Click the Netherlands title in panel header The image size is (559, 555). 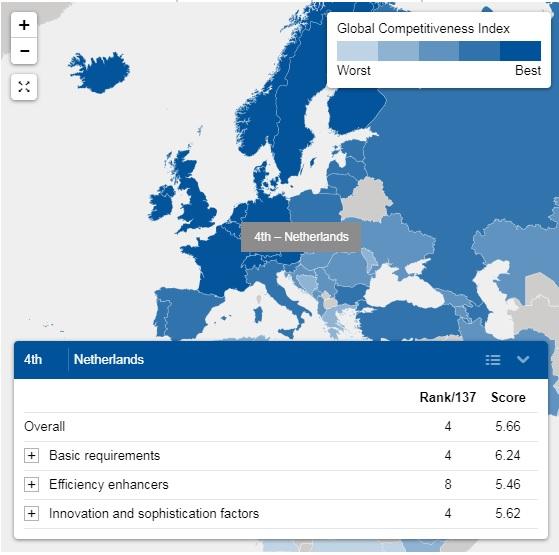click(109, 359)
